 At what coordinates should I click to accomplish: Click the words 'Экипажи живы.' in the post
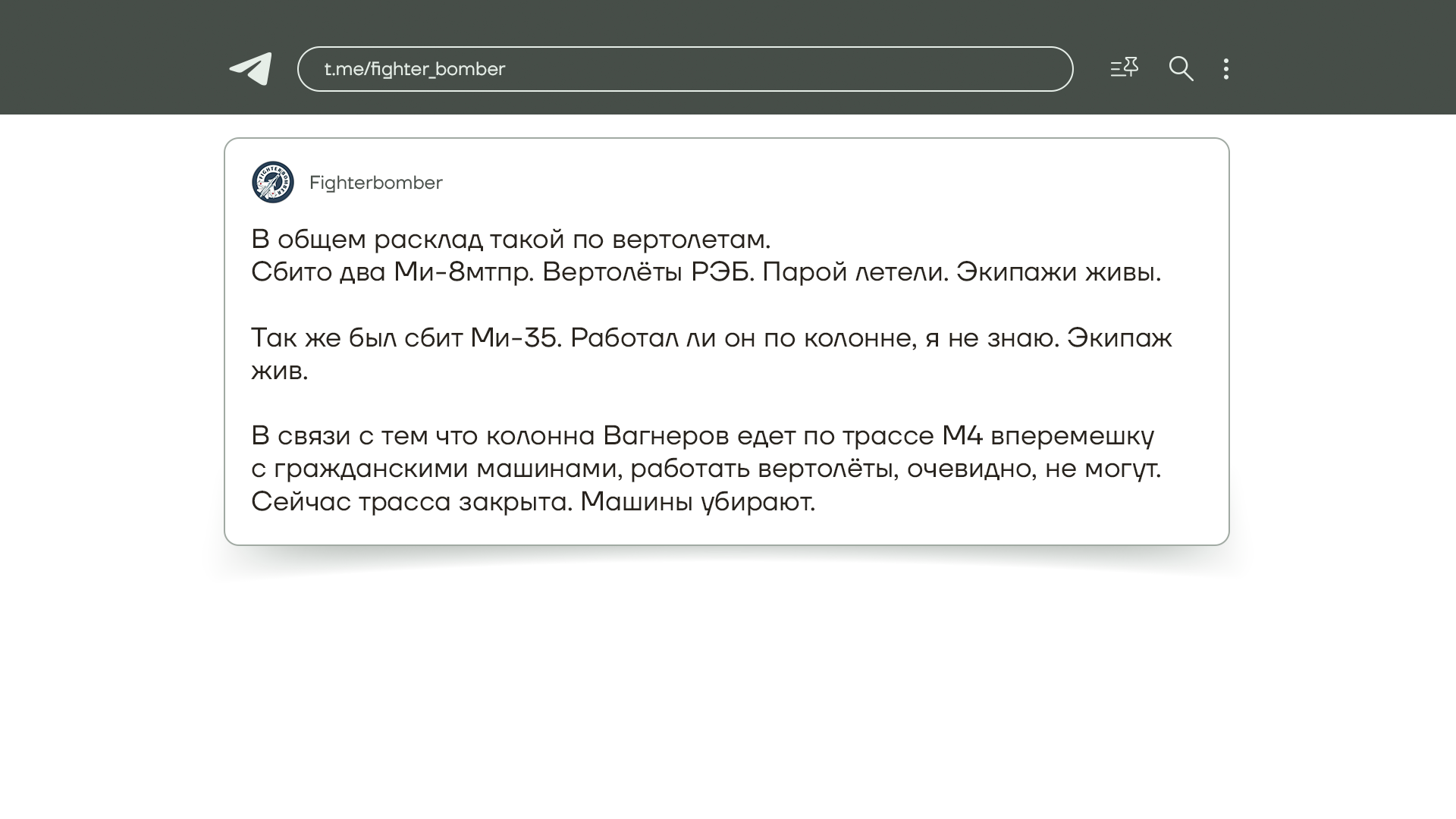[x=1058, y=272]
